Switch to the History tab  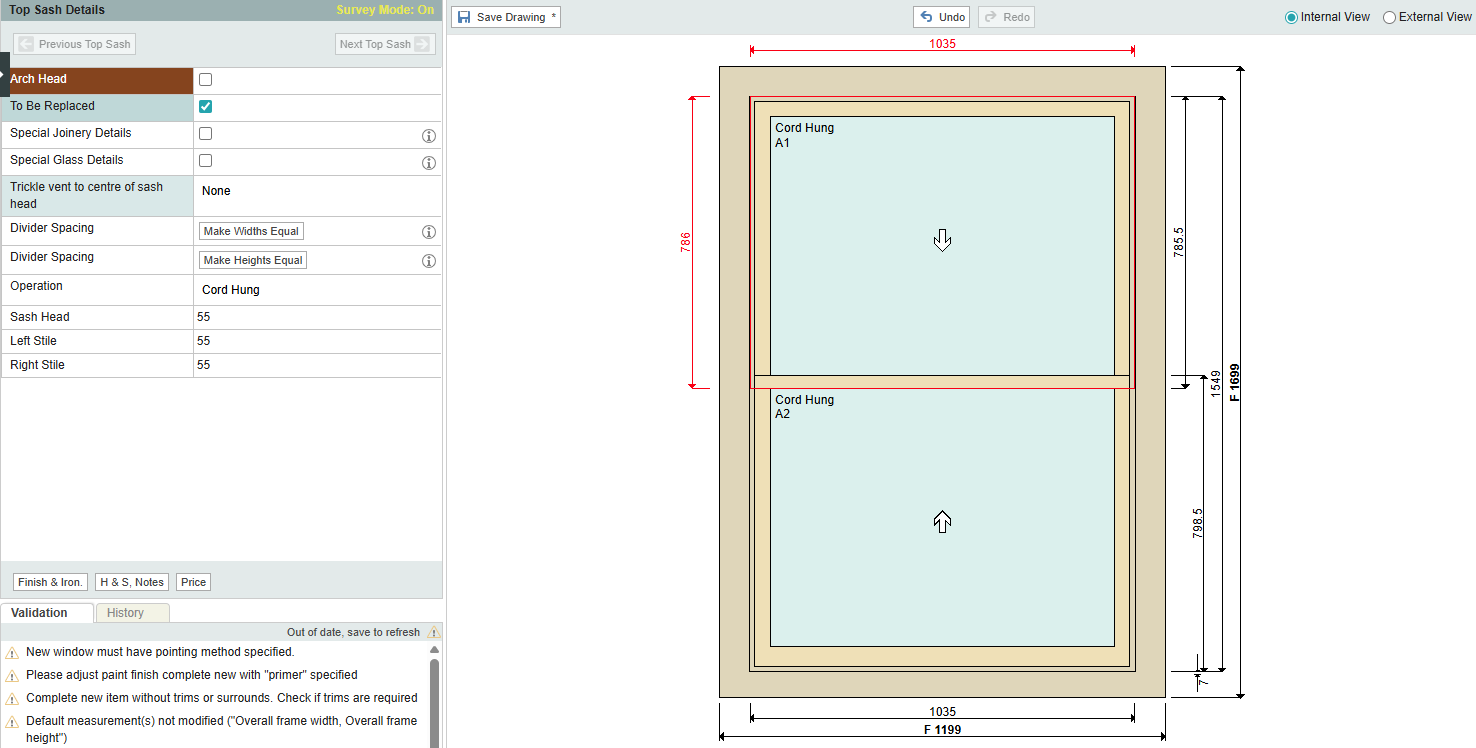(x=126, y=613)
